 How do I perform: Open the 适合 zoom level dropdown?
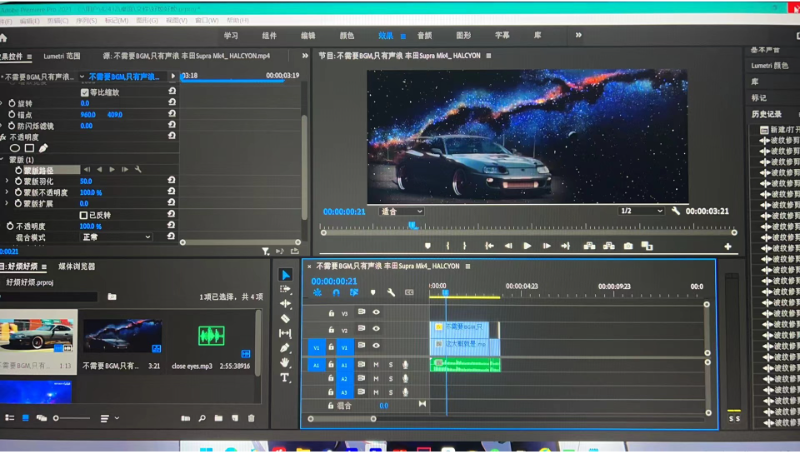pyautogui.click(x=402, y=211)
